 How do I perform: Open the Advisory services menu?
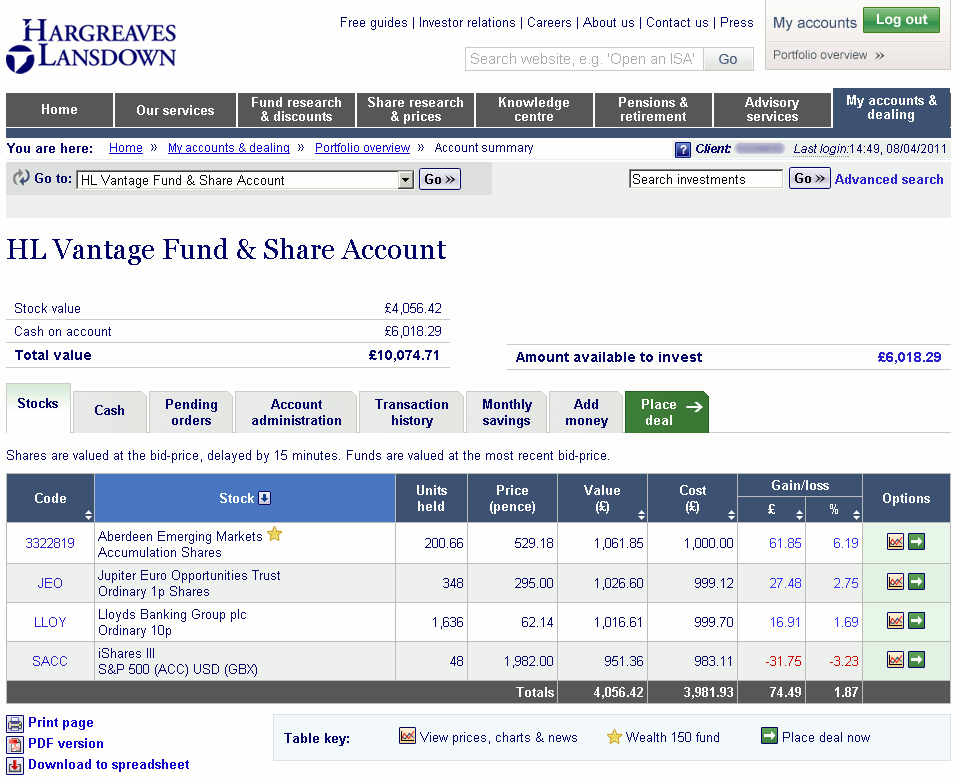772,110
